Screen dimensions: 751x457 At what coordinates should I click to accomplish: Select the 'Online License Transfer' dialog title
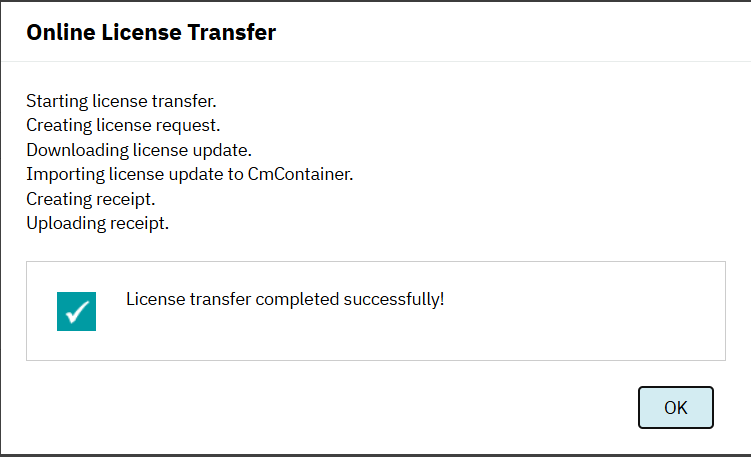(x=151, y=32)
